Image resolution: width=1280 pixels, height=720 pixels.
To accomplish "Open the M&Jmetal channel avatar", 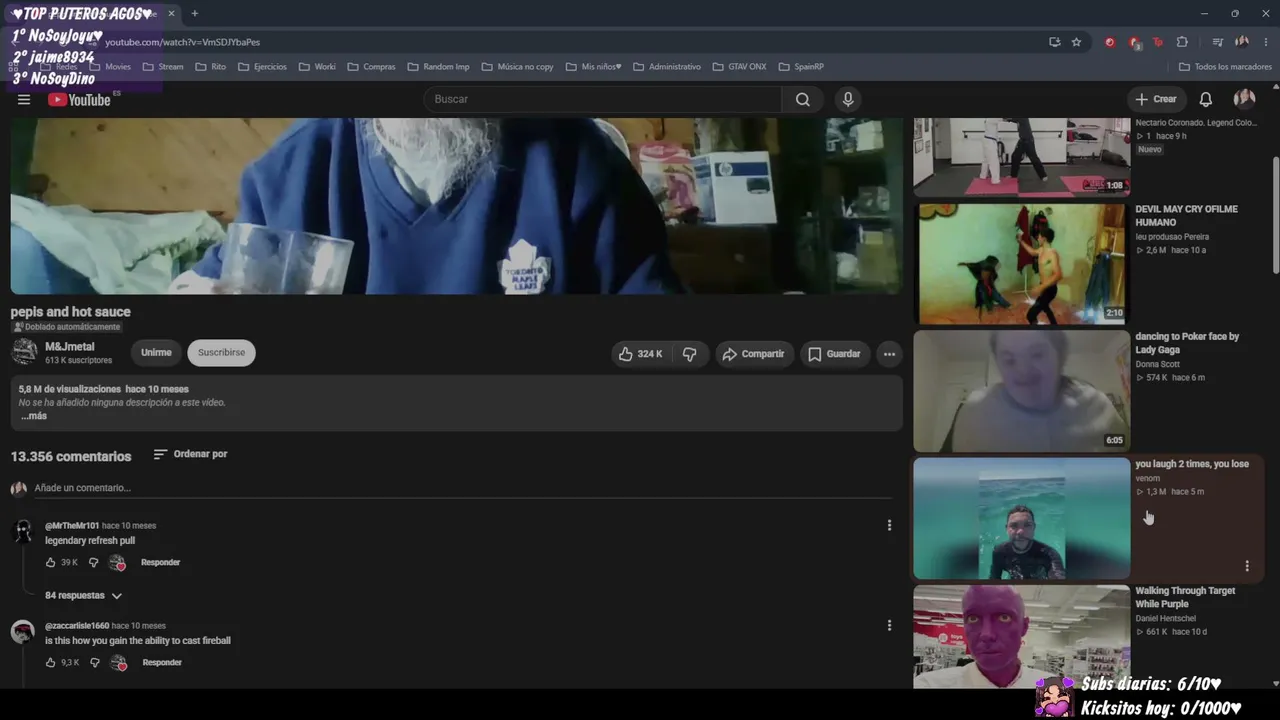I will [x=24, y=352].
